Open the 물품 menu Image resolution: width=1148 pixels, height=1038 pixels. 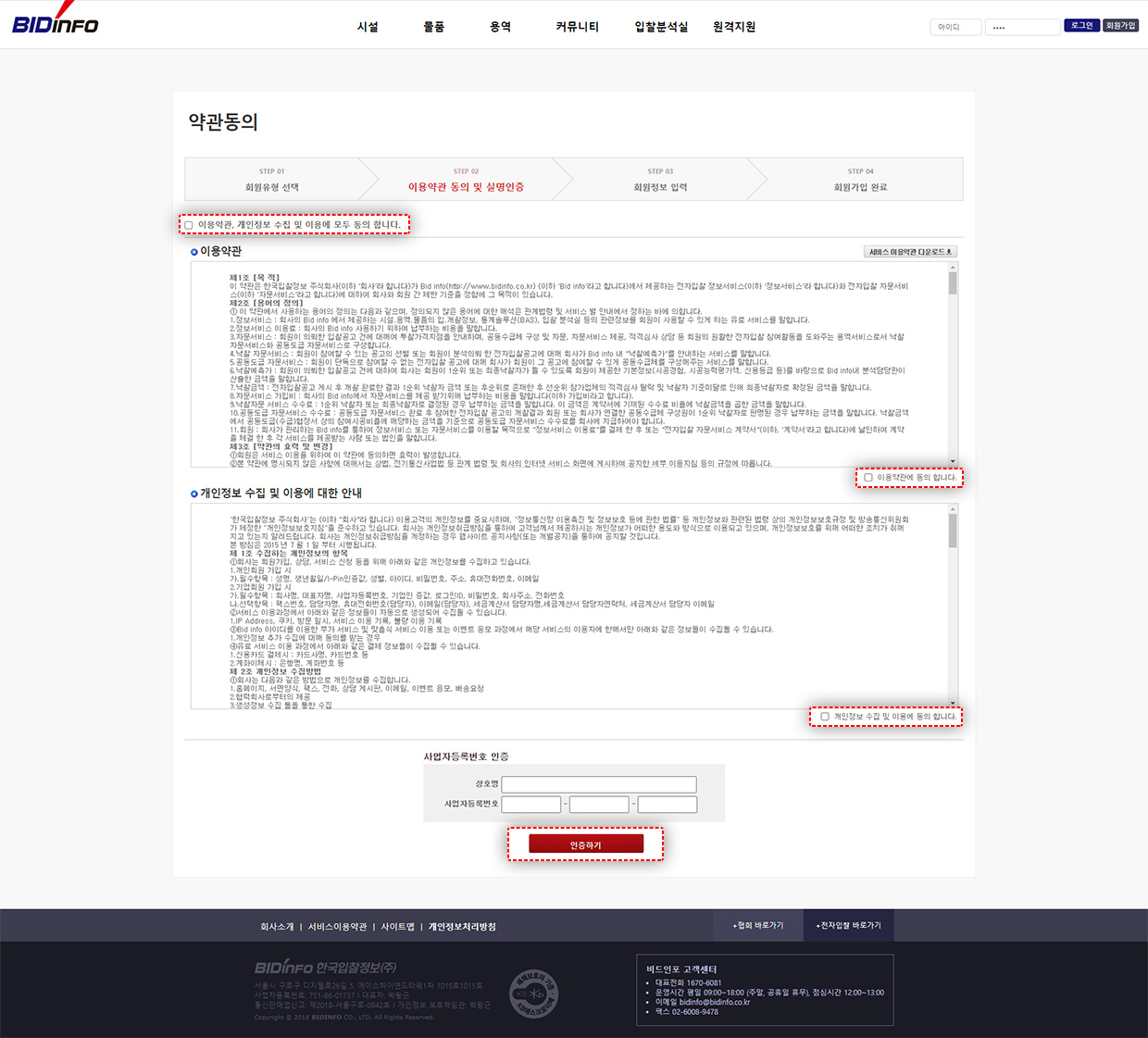pos(433,27)
